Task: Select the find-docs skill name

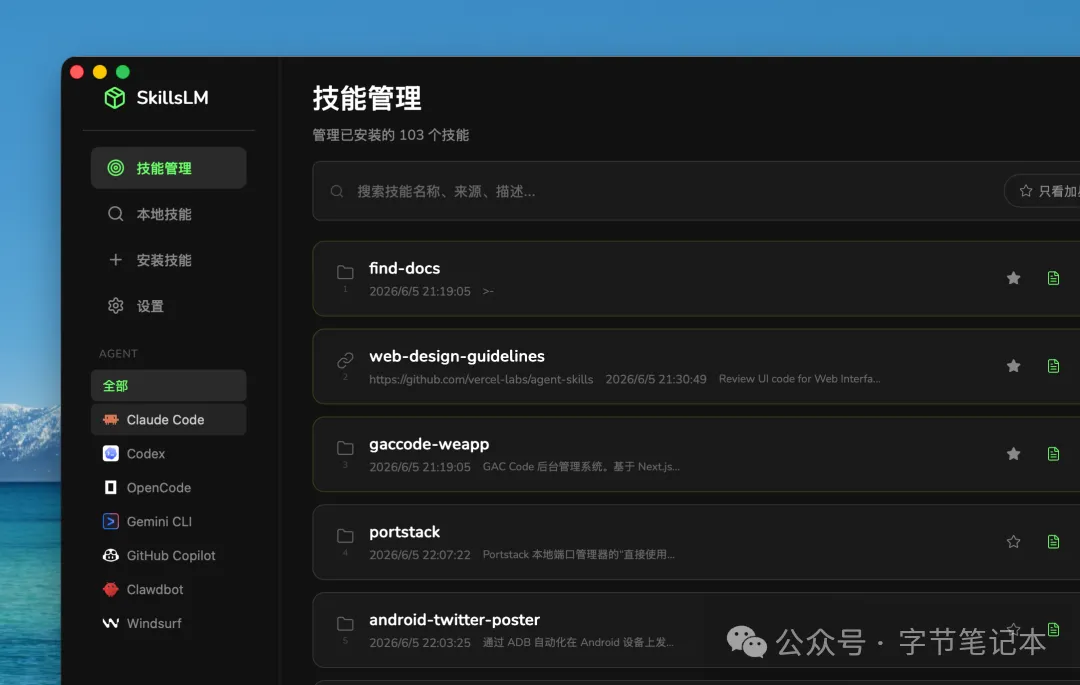Action: (404, 268)
